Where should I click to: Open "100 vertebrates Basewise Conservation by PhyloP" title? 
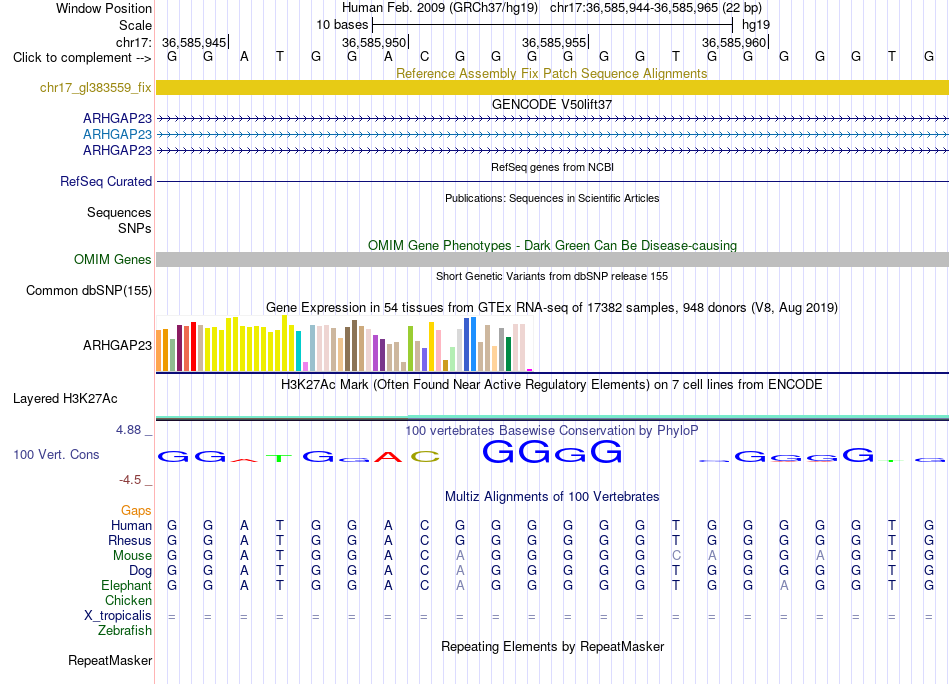pos(552,431)
